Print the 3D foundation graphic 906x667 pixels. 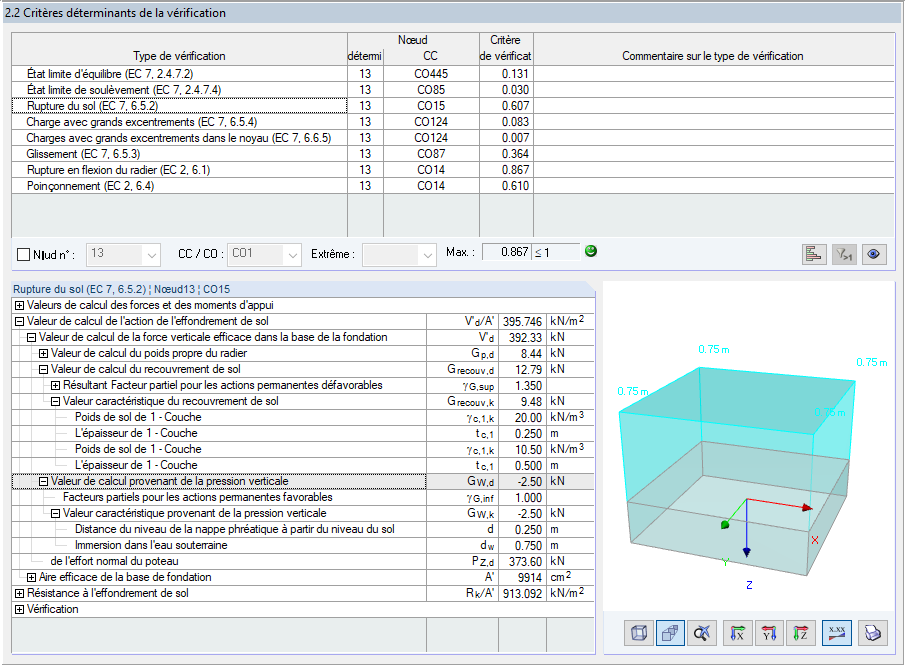[x=872, y=633]
